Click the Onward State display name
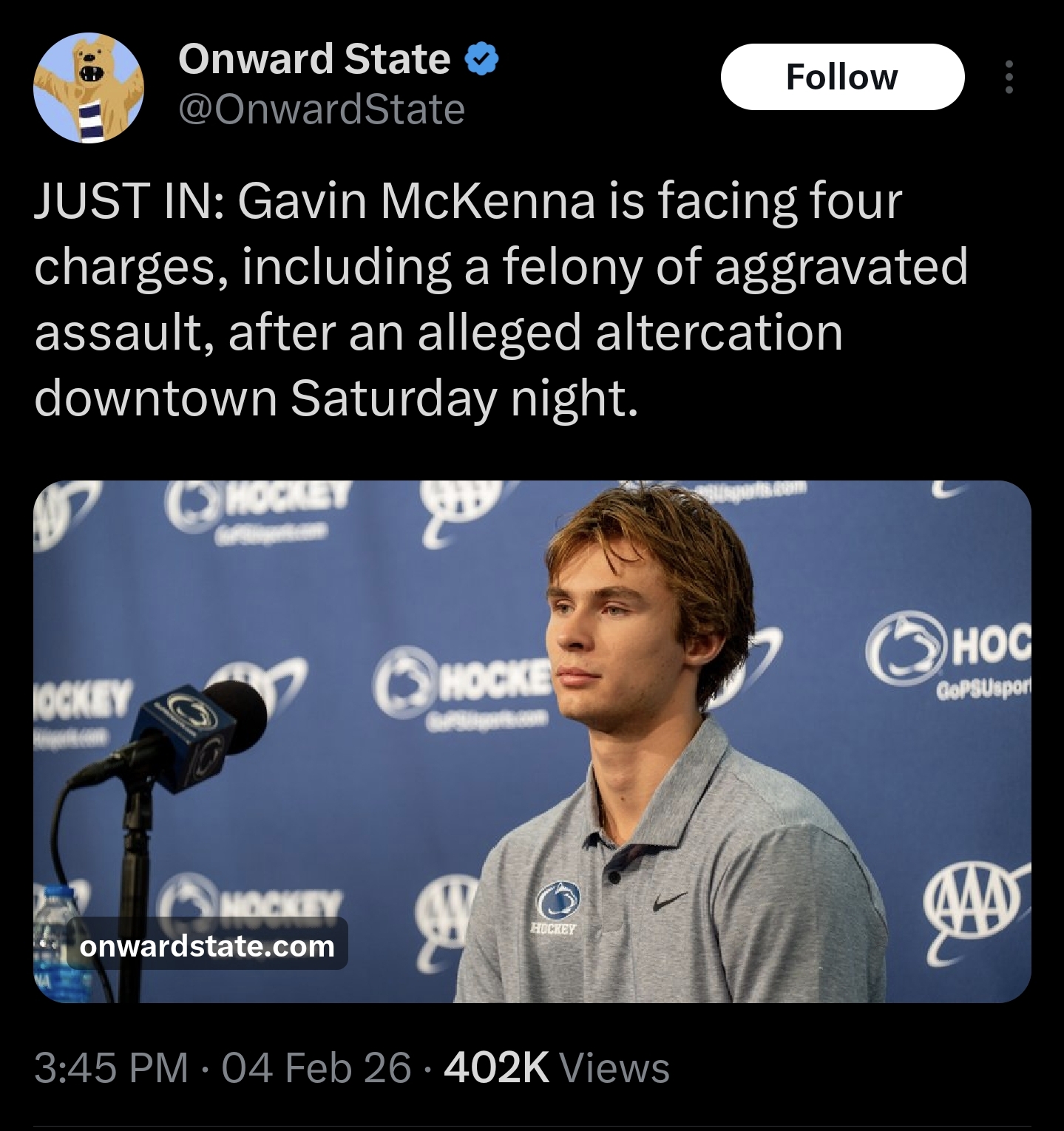The image size is (1064, 1131). (x=314, y=59)
